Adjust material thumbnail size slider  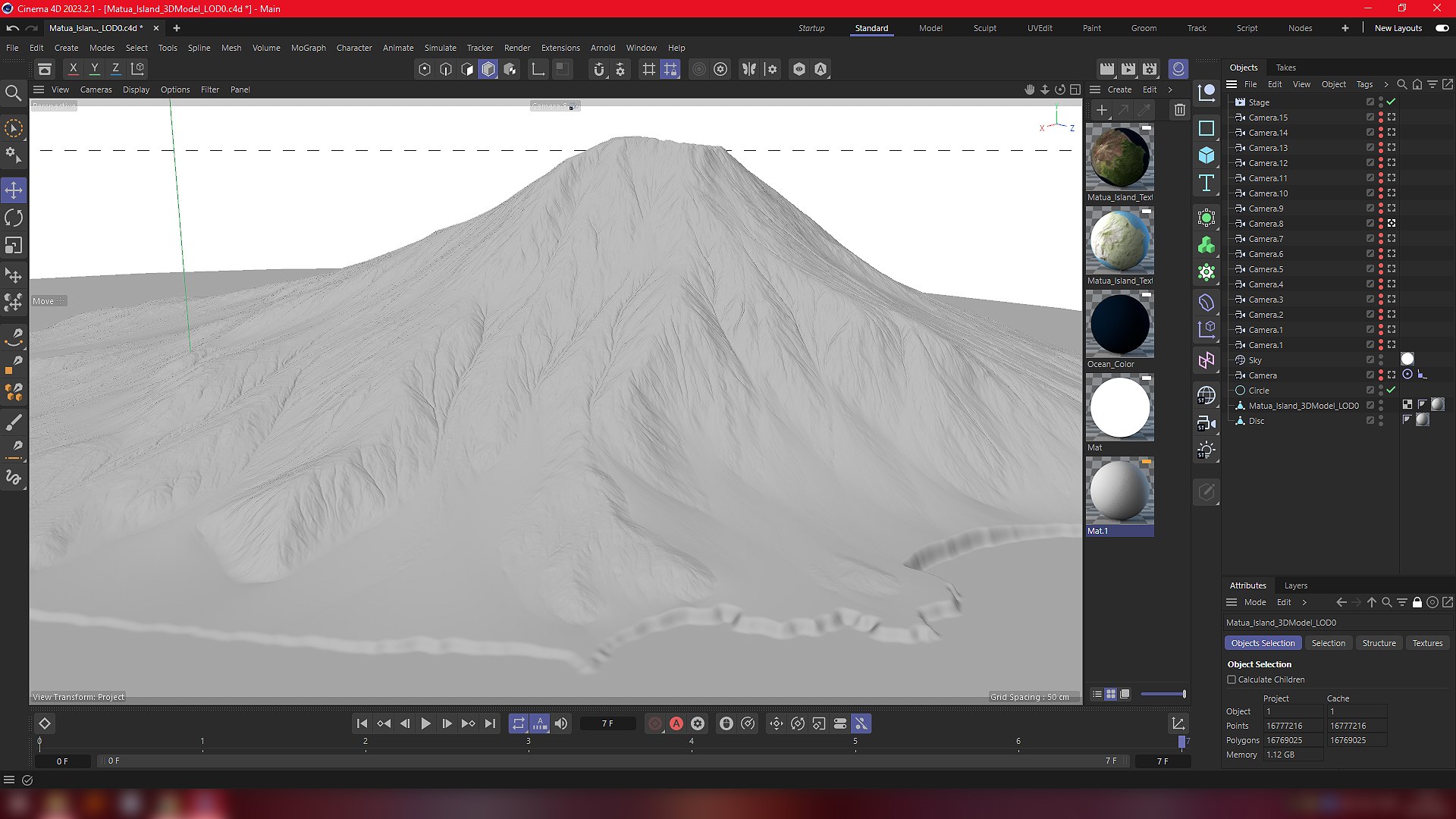1163,694
